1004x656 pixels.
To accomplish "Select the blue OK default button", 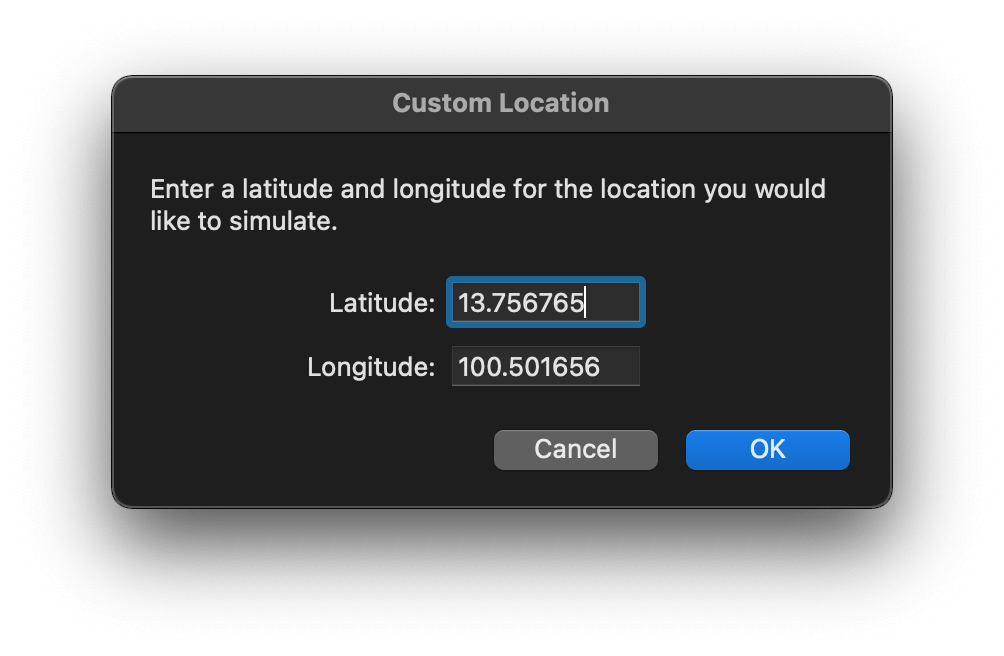I will [767, 449].
